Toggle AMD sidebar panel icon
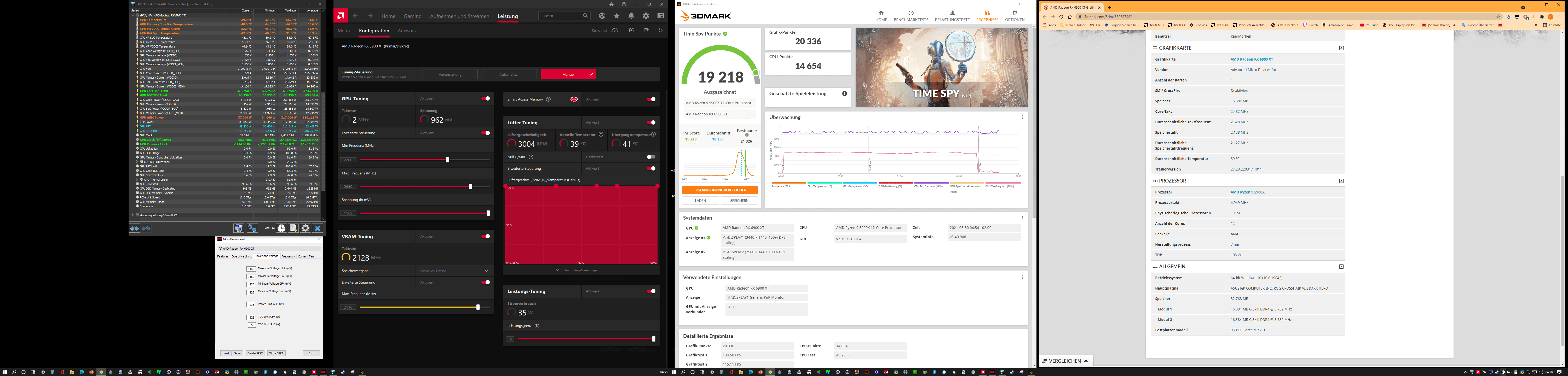The height and width of the screenshot is (376, 1568). [660, 16]
